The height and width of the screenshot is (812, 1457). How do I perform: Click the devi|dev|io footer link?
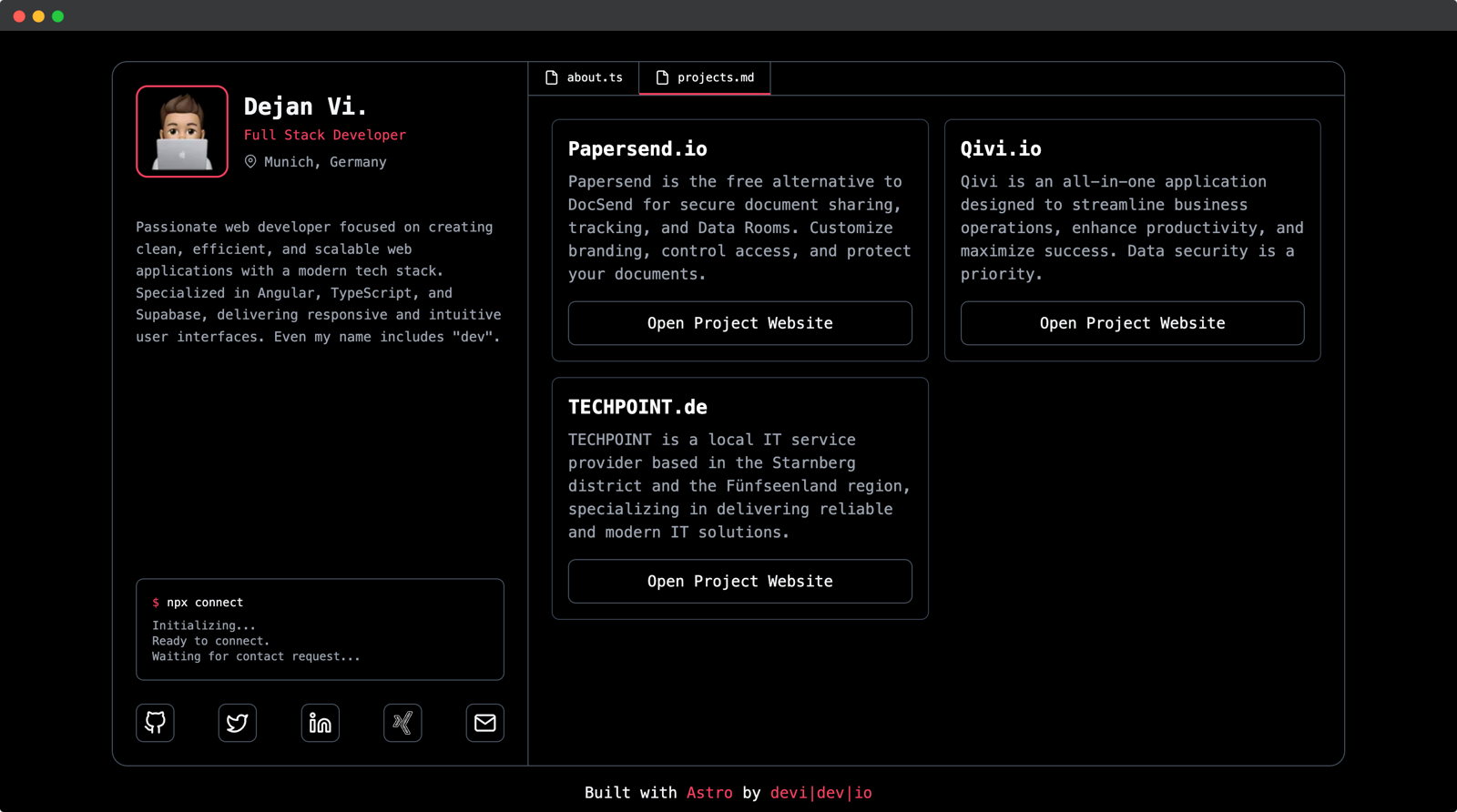tap(821, 793)
